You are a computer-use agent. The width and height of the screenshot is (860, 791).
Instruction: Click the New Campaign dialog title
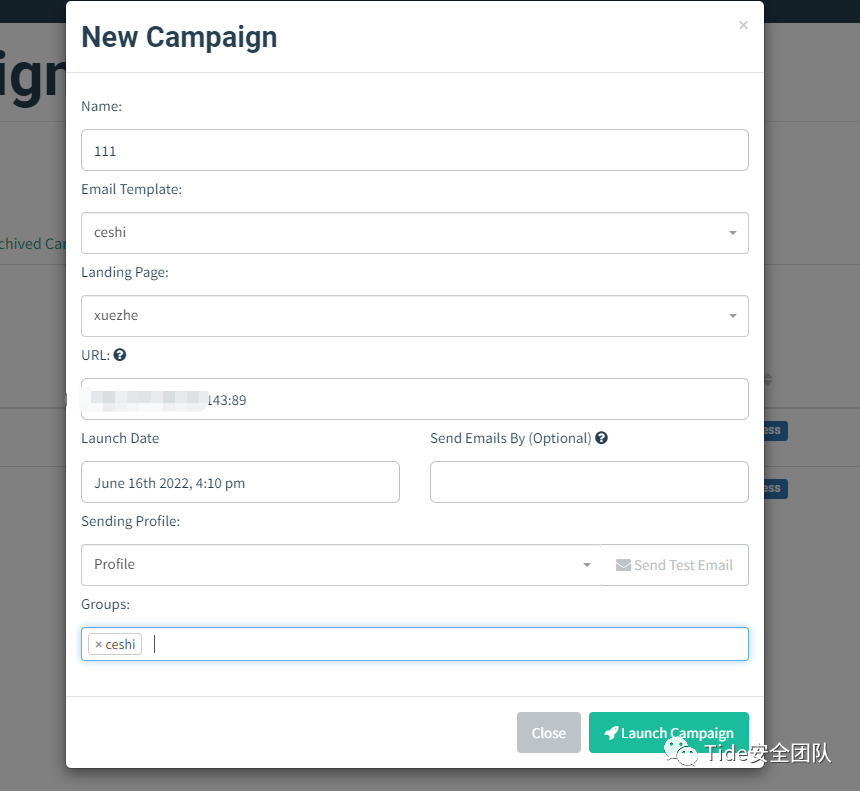point(179,37)
